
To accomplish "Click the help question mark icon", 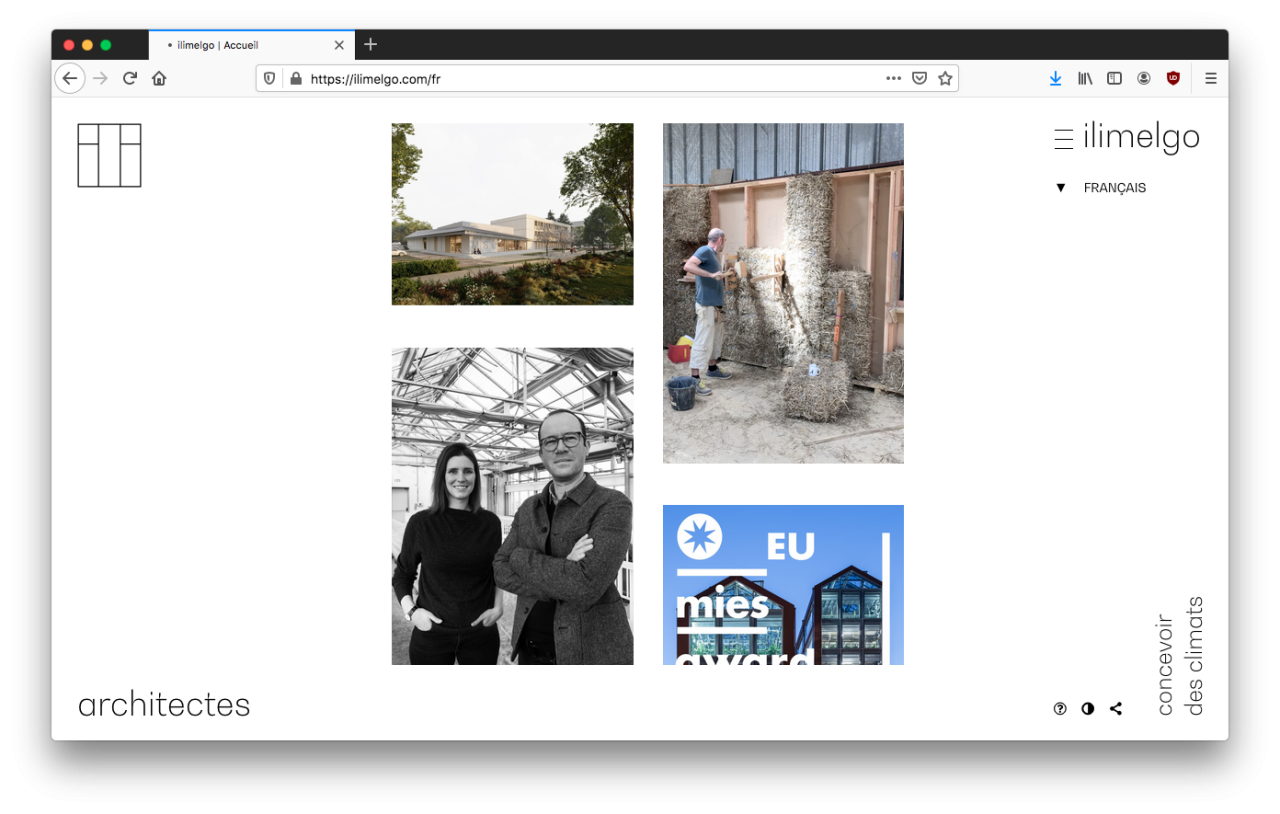I will pos(1060,709).
